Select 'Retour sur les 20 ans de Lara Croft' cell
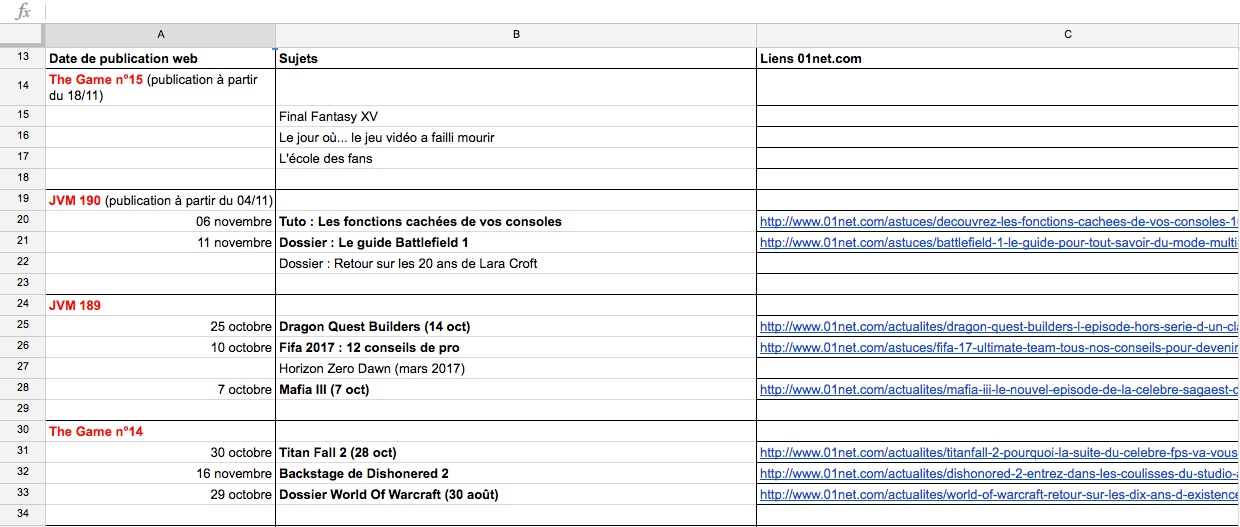The image size is (1240, 527). coord(516,263)
